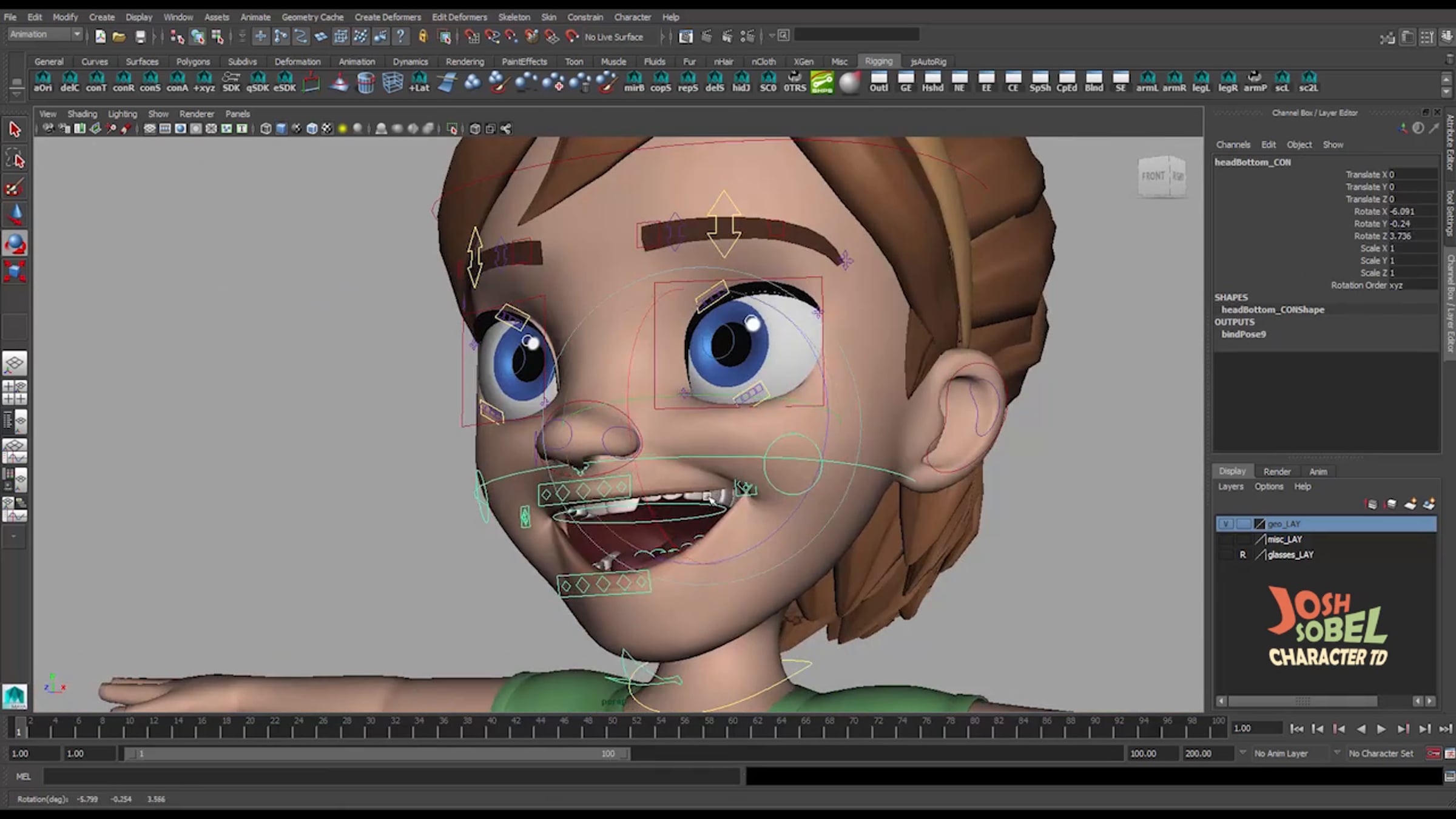This screenshot has height=819, width=1456.
Task: Click the 0TRS shelf button
Action: (795, 81)
